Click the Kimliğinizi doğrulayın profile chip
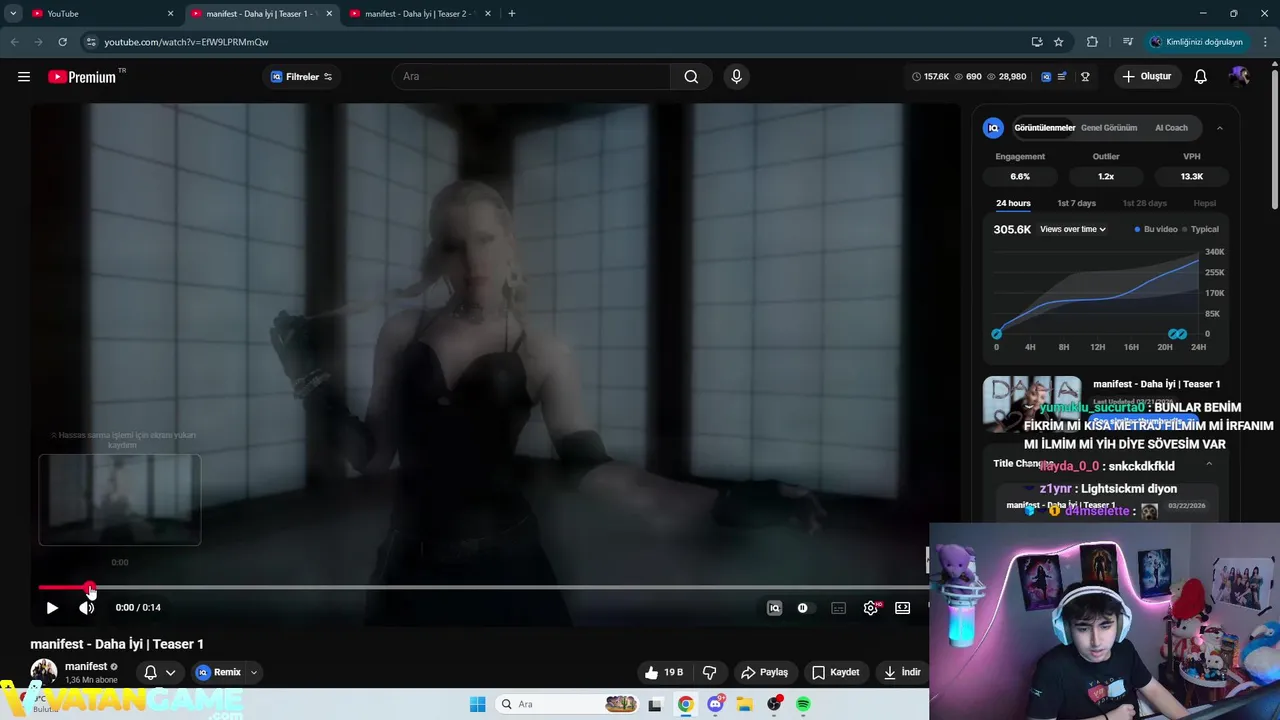Image resolution: width=1280 pixels, height=720 pixels. click(x=1196, y=42)
